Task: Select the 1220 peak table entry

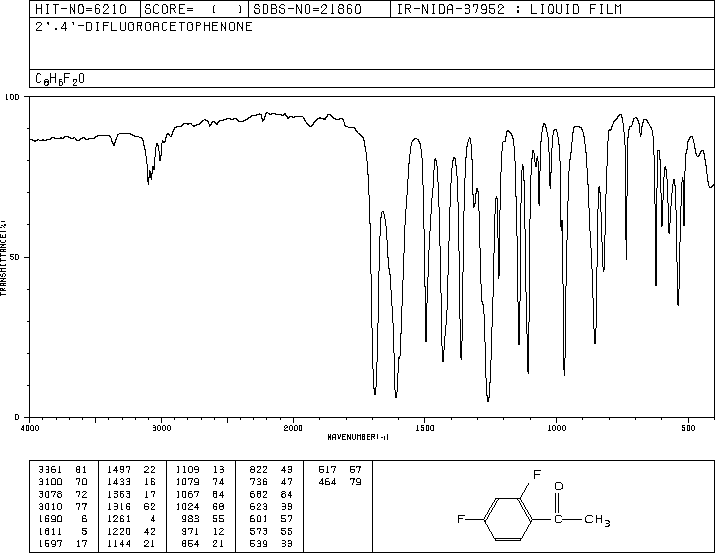Action: click(131, 531)
